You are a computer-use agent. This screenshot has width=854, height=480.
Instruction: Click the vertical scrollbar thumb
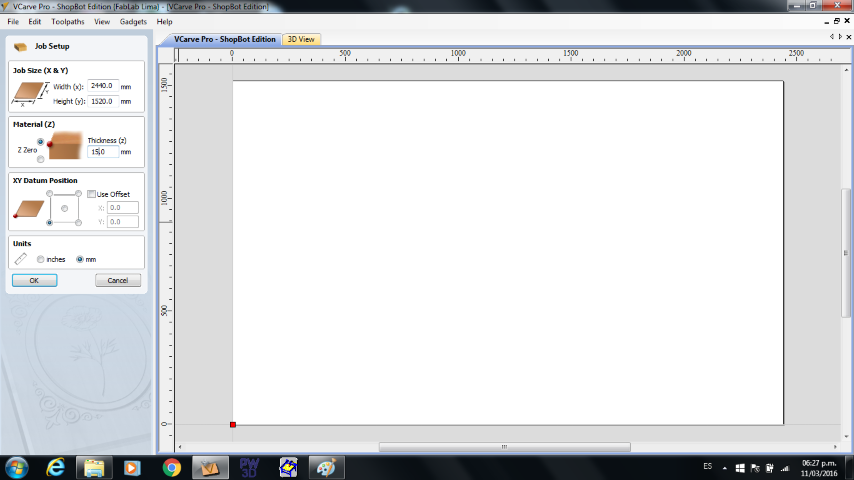(846, 252)
